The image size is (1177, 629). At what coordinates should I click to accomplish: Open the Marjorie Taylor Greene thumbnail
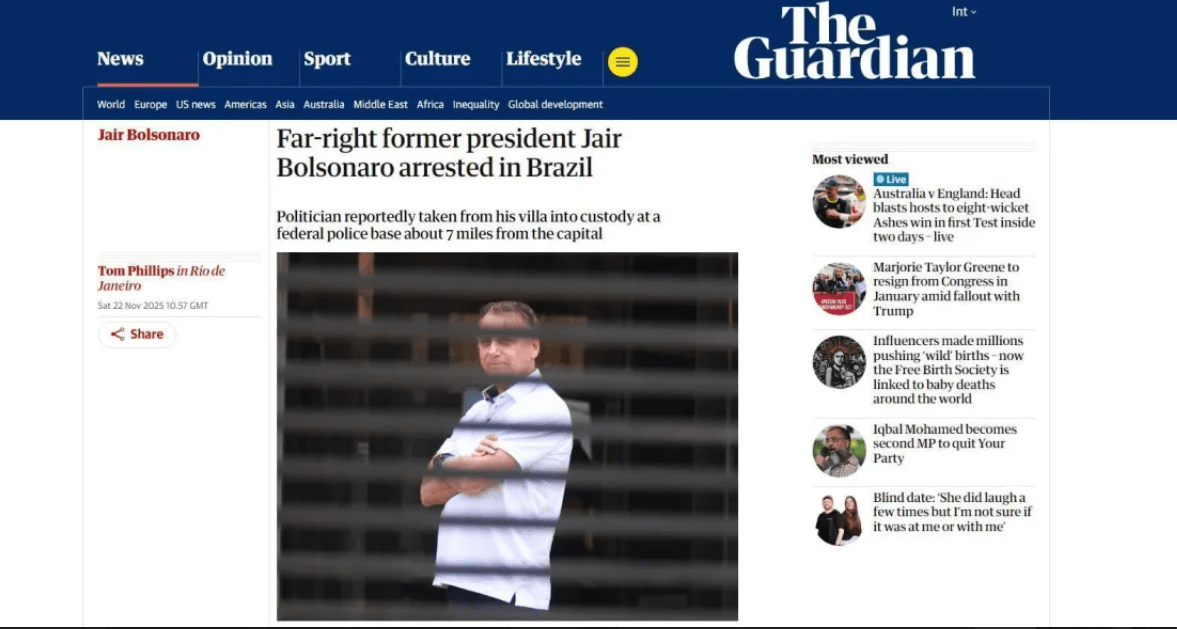click(839, 289)
